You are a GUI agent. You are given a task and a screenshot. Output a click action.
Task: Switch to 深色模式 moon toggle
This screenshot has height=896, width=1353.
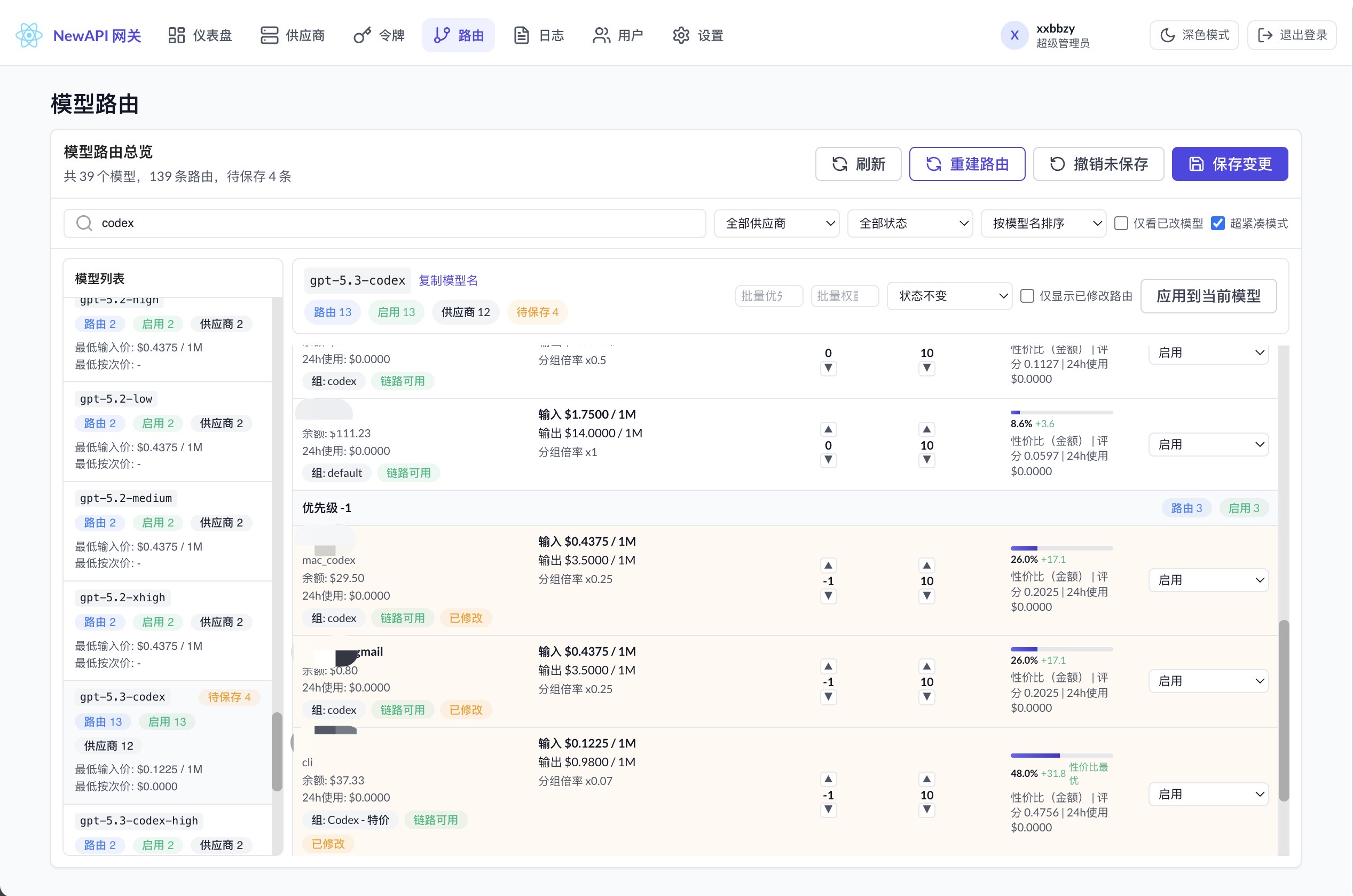click(1193, 35)
